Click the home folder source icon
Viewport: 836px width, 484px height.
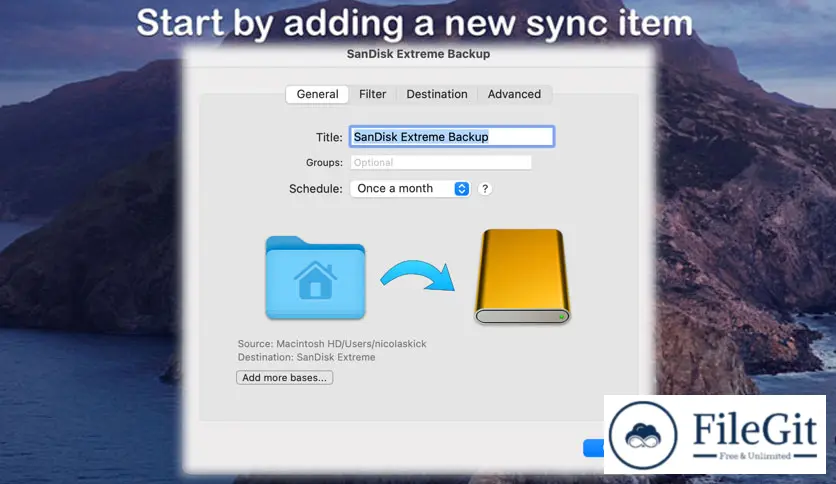pos(315,278)
